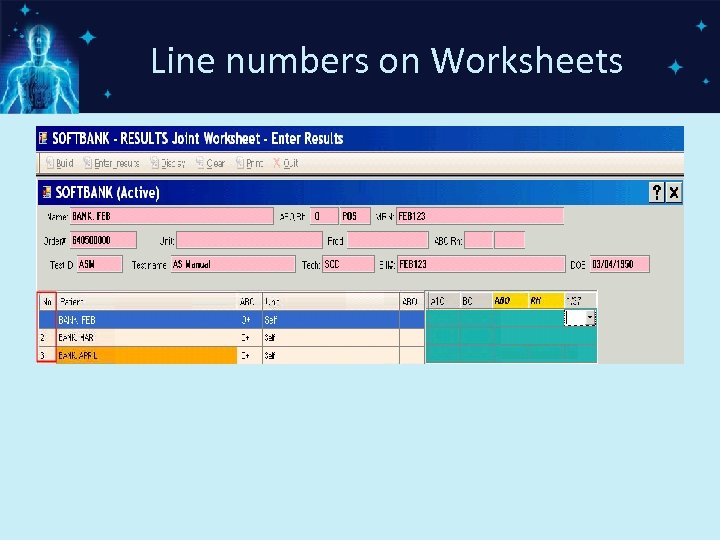Click the empty Prod input field
The width and height of the screenshot is (720, 540).
pos(388,240)
